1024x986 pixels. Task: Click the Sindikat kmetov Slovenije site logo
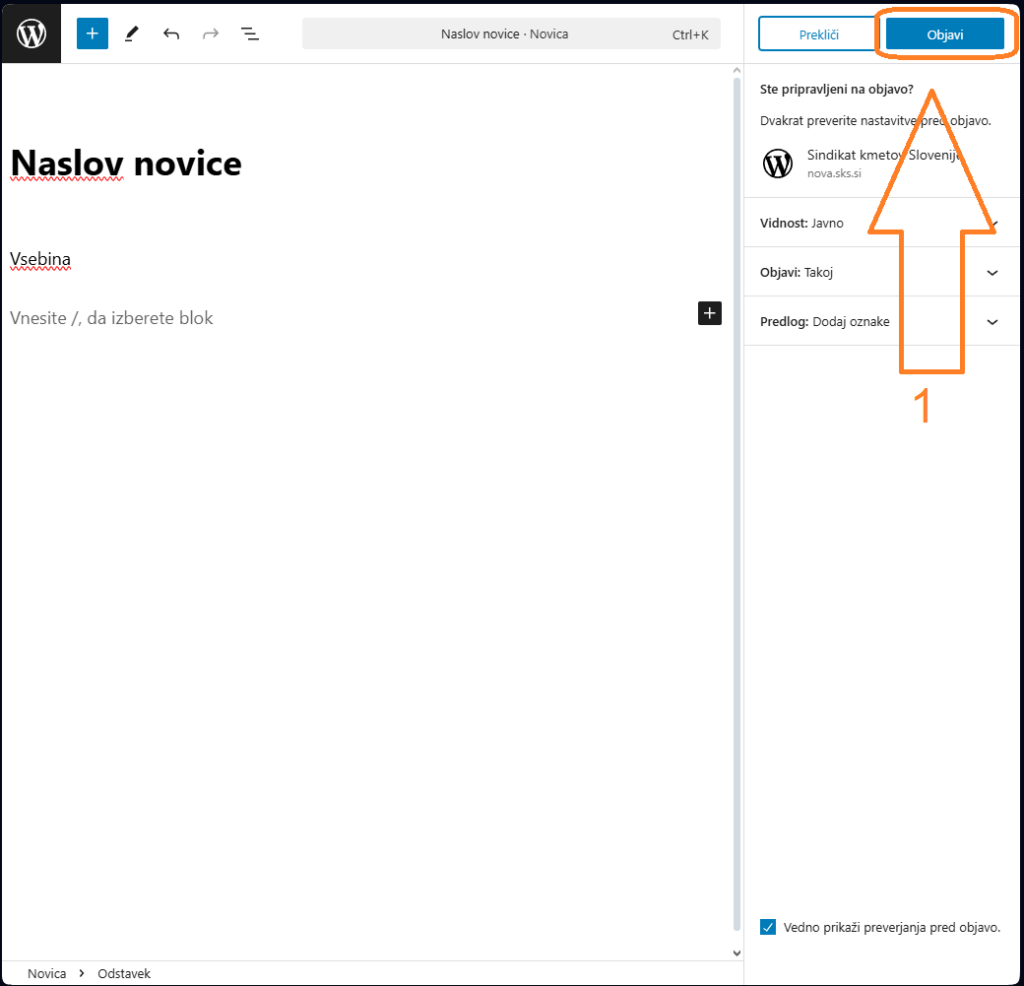[778, 163]
